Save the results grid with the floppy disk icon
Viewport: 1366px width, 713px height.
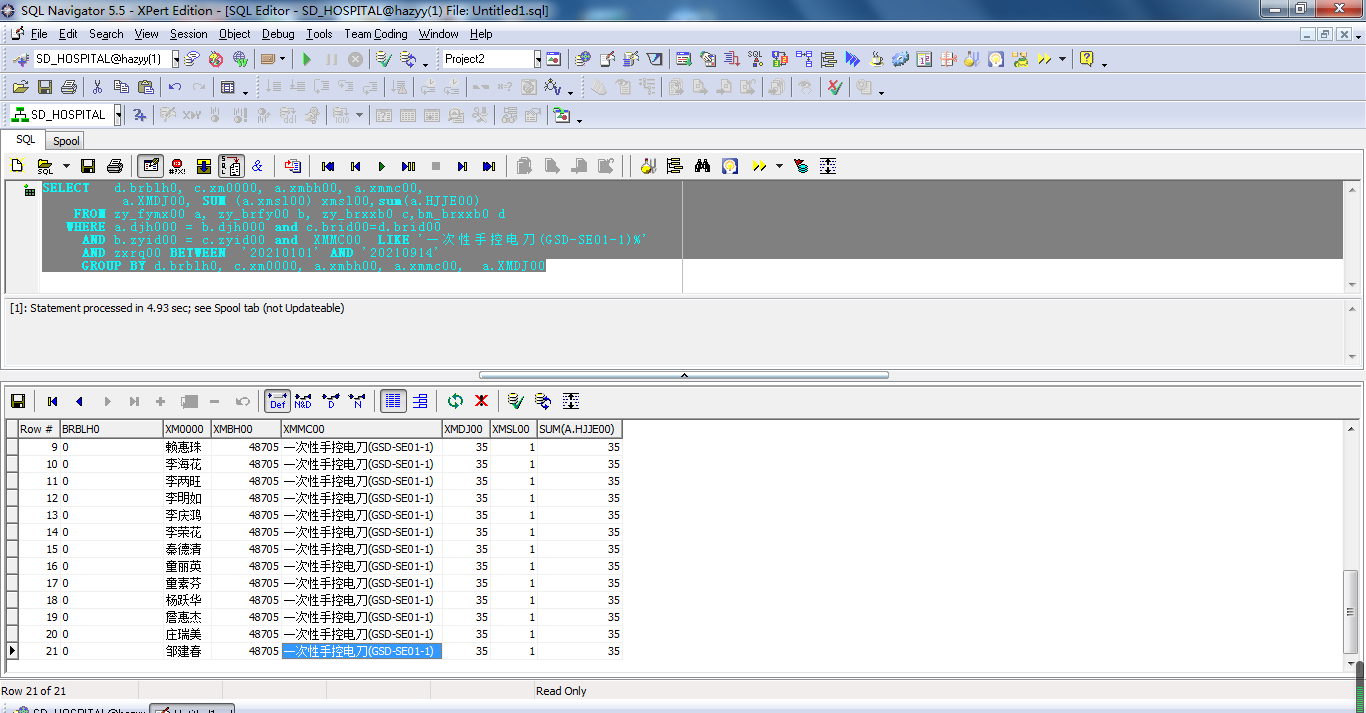[x=18, y=401]
